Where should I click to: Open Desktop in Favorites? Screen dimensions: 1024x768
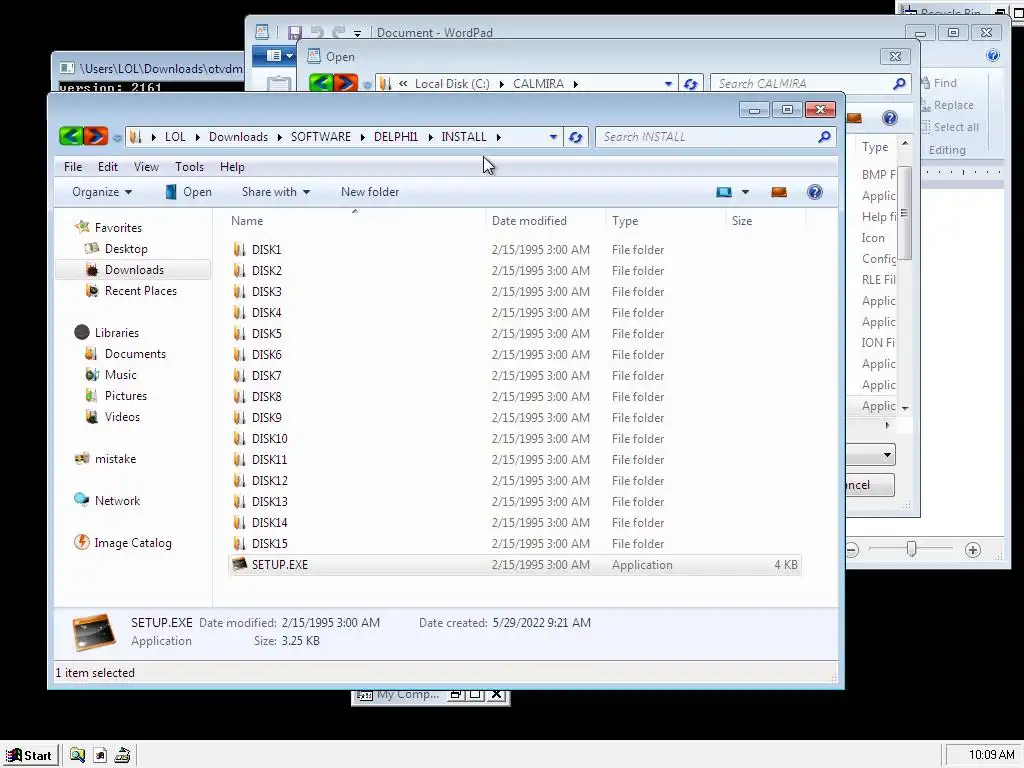(126, 249)
